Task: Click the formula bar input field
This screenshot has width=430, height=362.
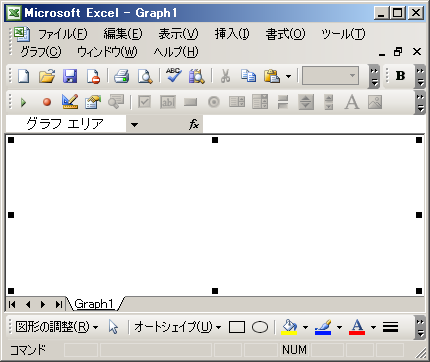Action: (x=313, y=124)
